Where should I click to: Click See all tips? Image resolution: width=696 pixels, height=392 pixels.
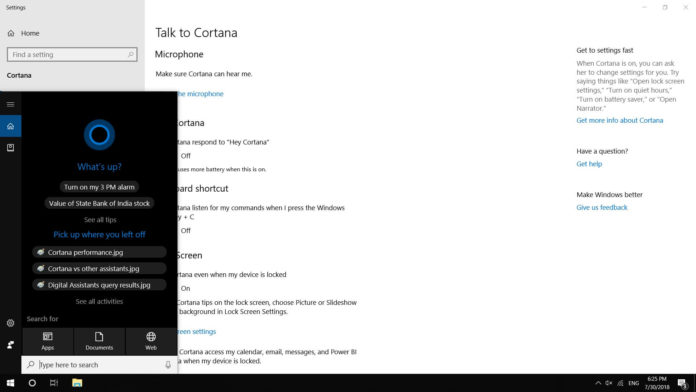(x=100, y=220)
